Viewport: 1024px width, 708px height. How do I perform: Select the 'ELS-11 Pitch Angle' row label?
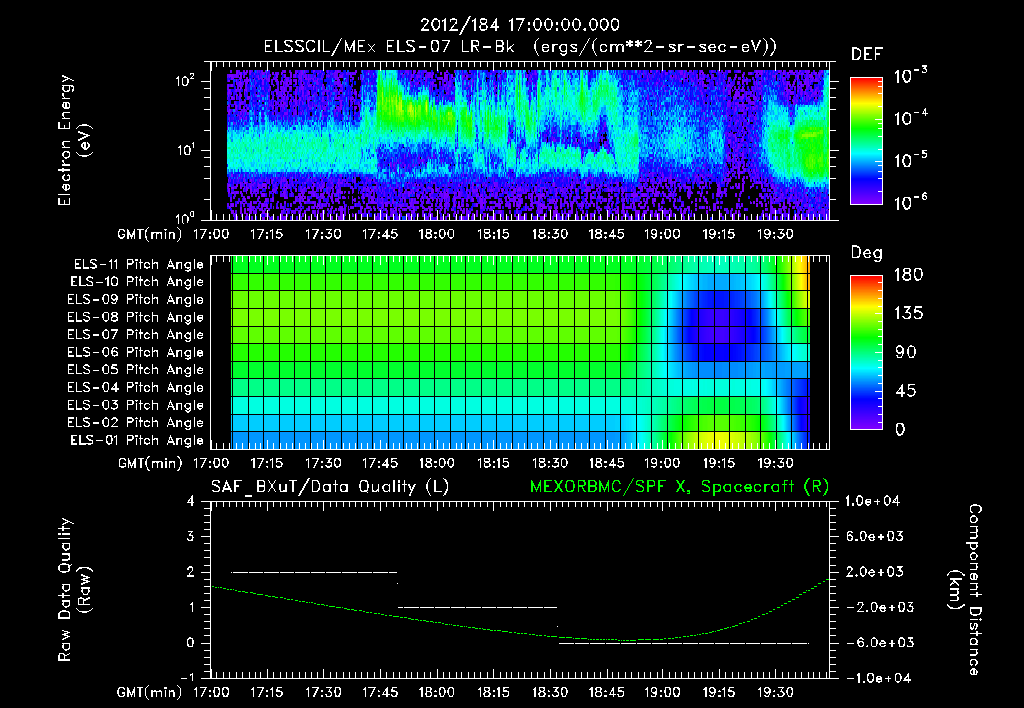(x=138, y=265)
